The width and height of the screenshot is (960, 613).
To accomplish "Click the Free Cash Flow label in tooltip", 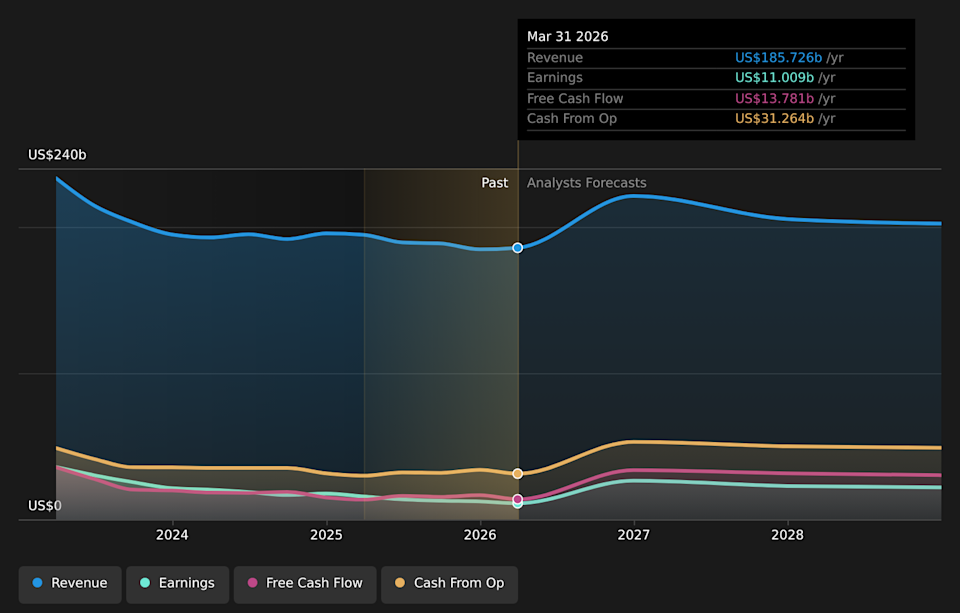I will tap(575, 99).
